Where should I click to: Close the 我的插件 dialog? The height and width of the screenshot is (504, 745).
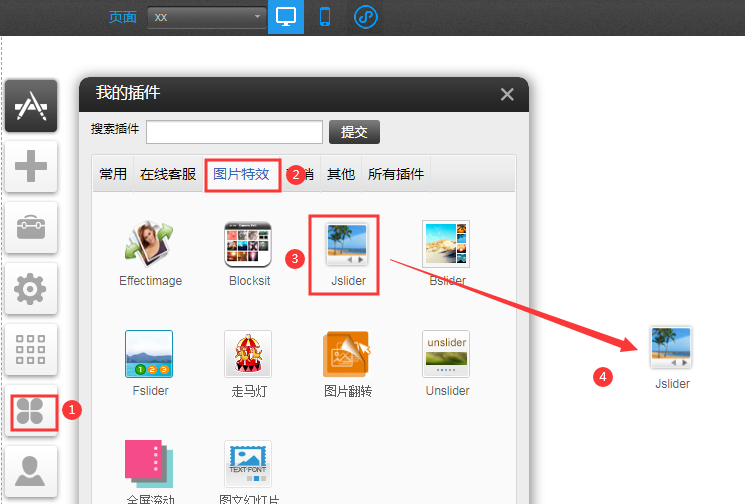(x=507, y=95)
